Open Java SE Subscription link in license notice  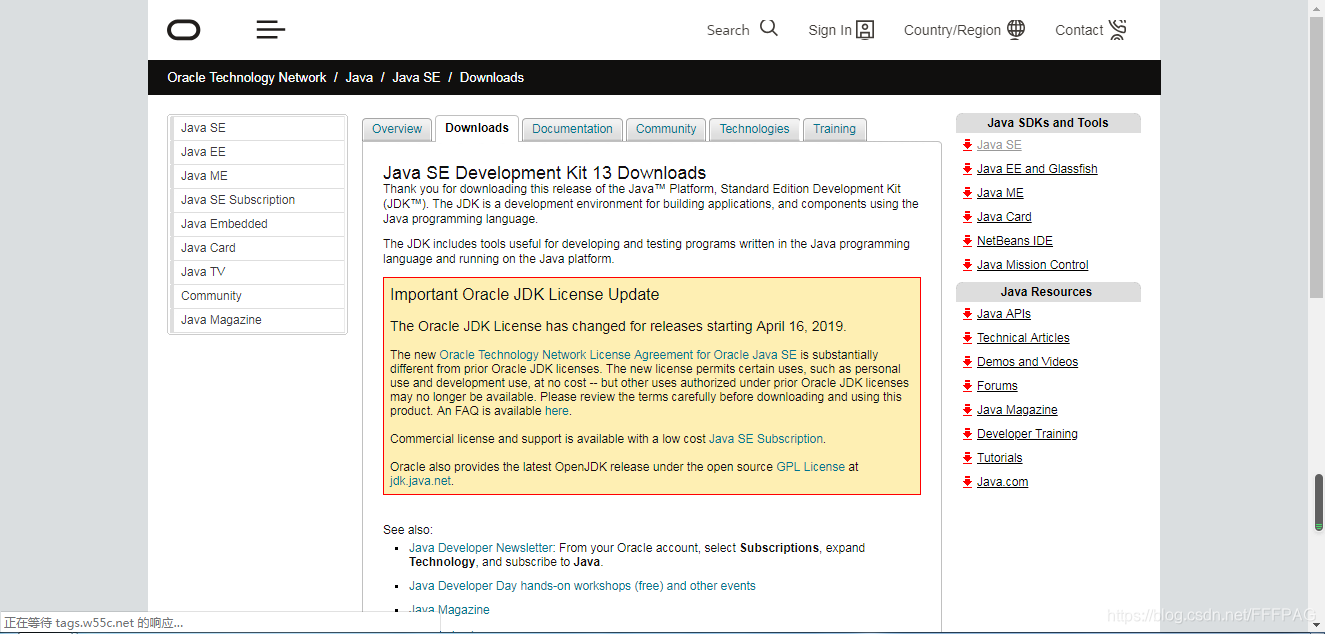click(766, 439)
